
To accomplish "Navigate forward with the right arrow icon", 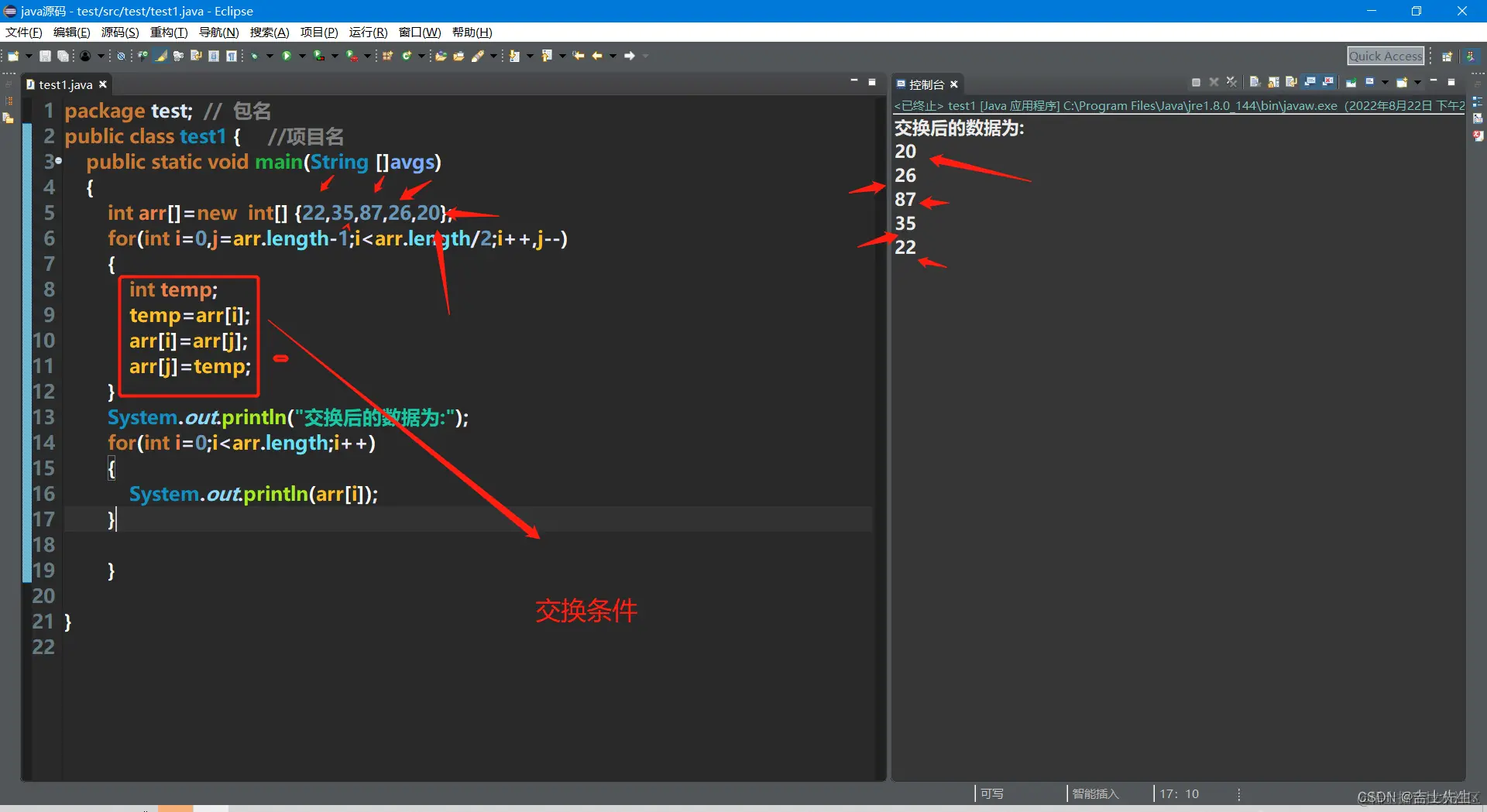I will [x=629, y=56].
